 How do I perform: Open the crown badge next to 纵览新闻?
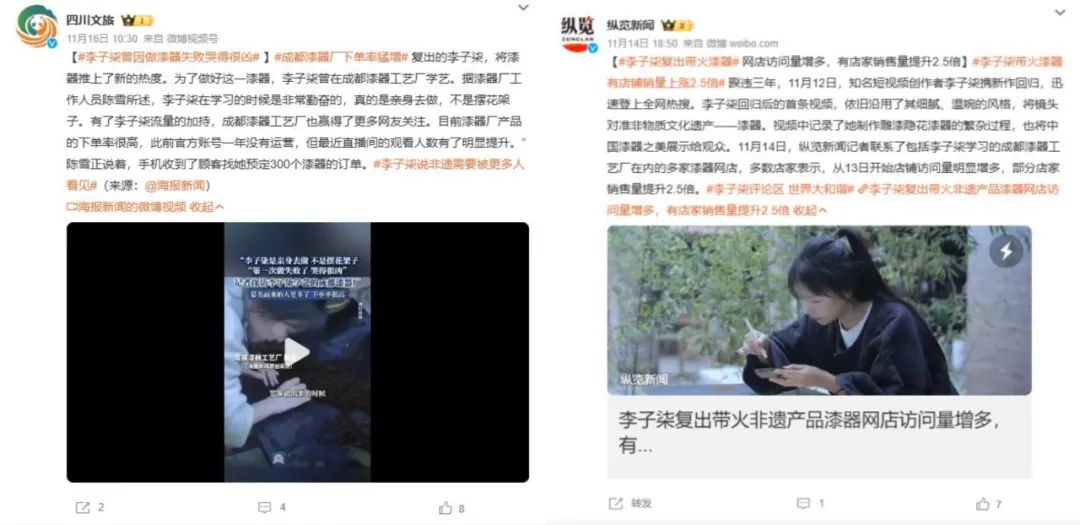(676, 25)
